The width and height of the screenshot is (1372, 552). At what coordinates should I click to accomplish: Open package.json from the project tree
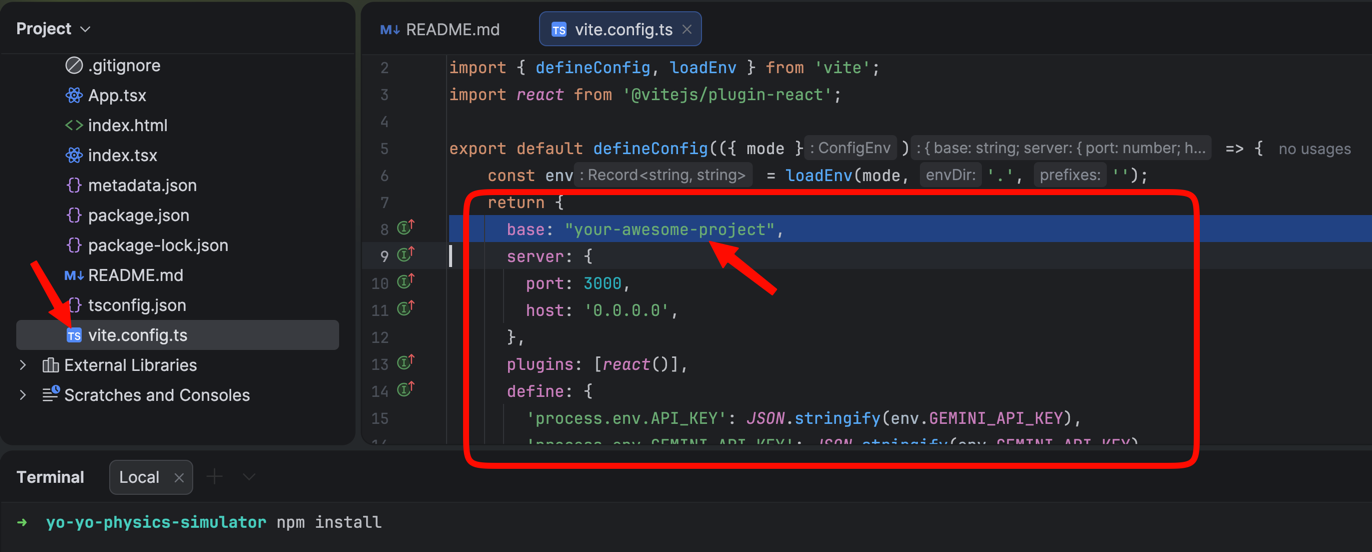coord(138,216)
